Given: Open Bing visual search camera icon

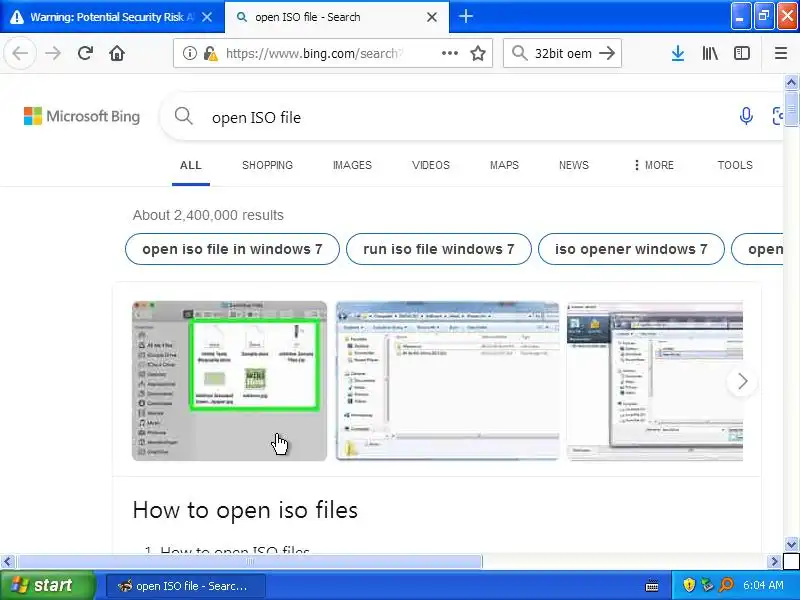Looking at the screenshot, I should click(777, 116).
